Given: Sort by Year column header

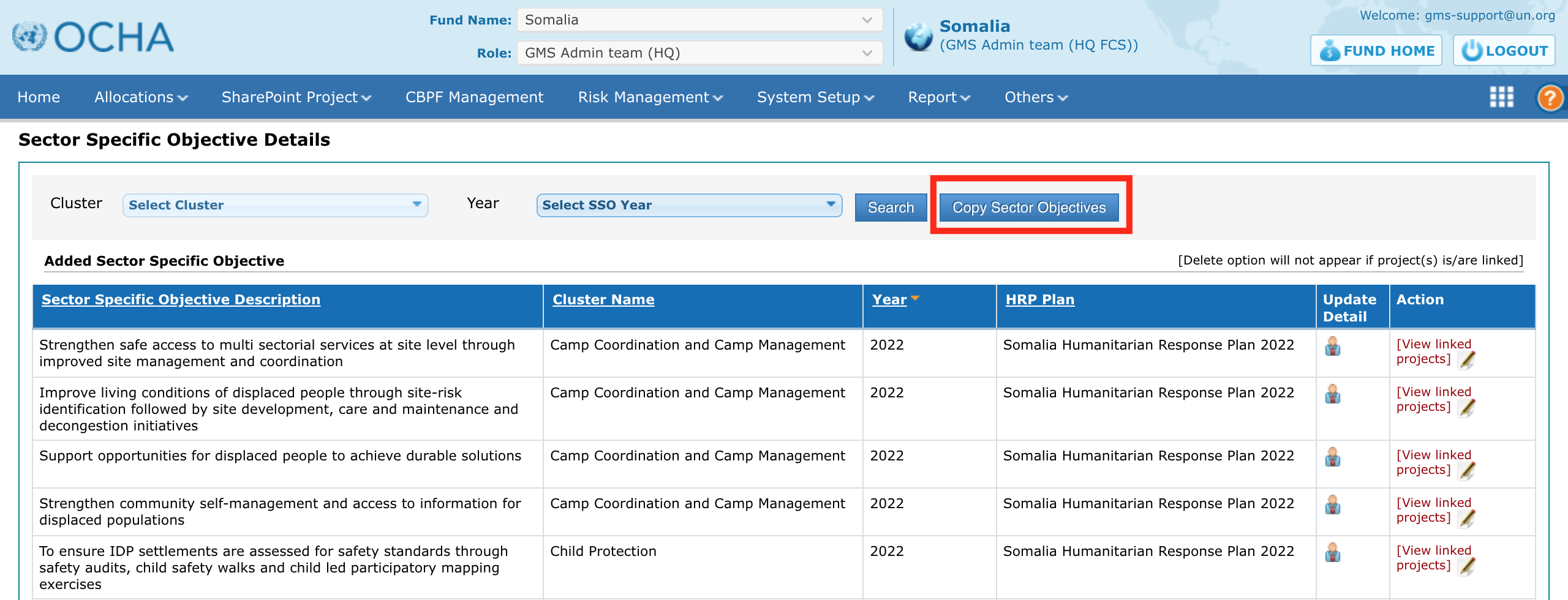Looking at the screenshot, I should click(x=889, y=299).
